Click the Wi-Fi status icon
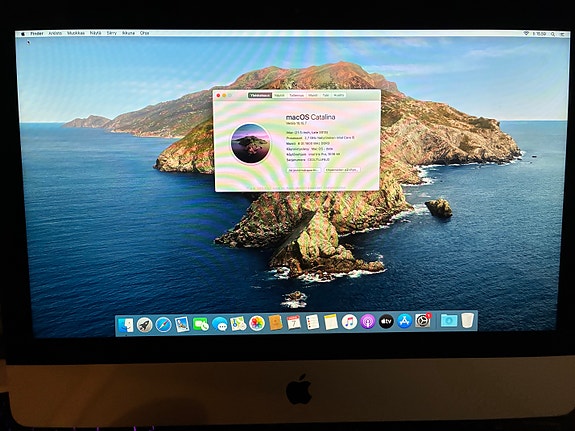The height and width of the screenshot is (431, 575). (x=526, y=33)
